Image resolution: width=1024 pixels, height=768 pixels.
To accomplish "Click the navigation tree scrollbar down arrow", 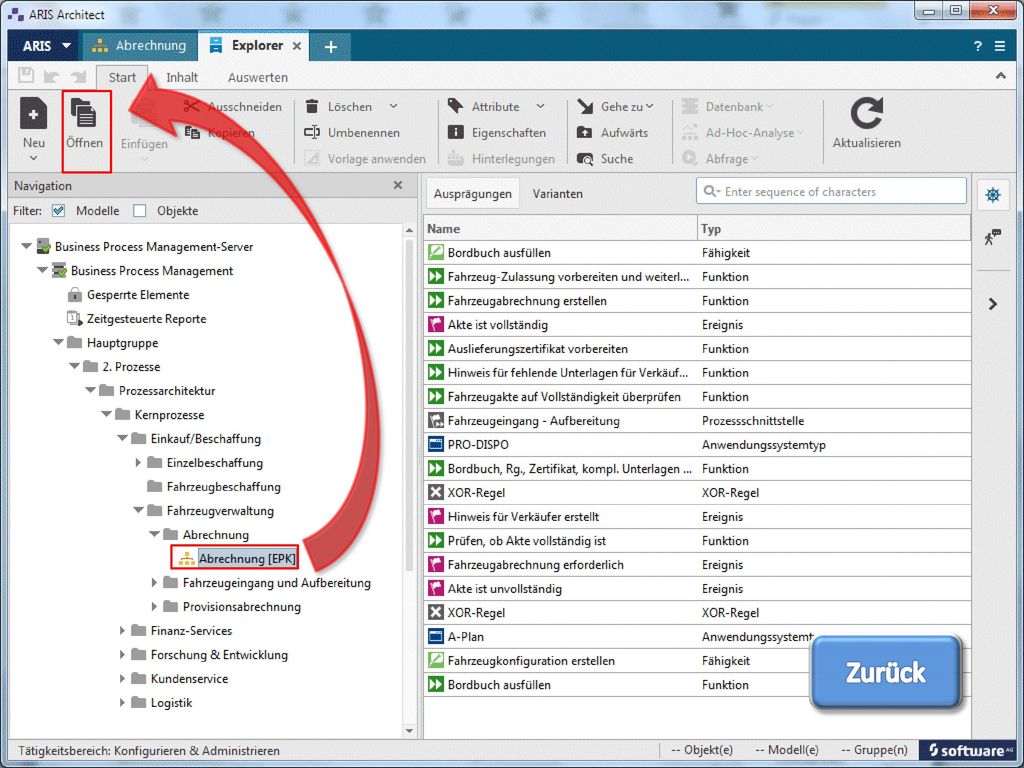I will 409,731.
